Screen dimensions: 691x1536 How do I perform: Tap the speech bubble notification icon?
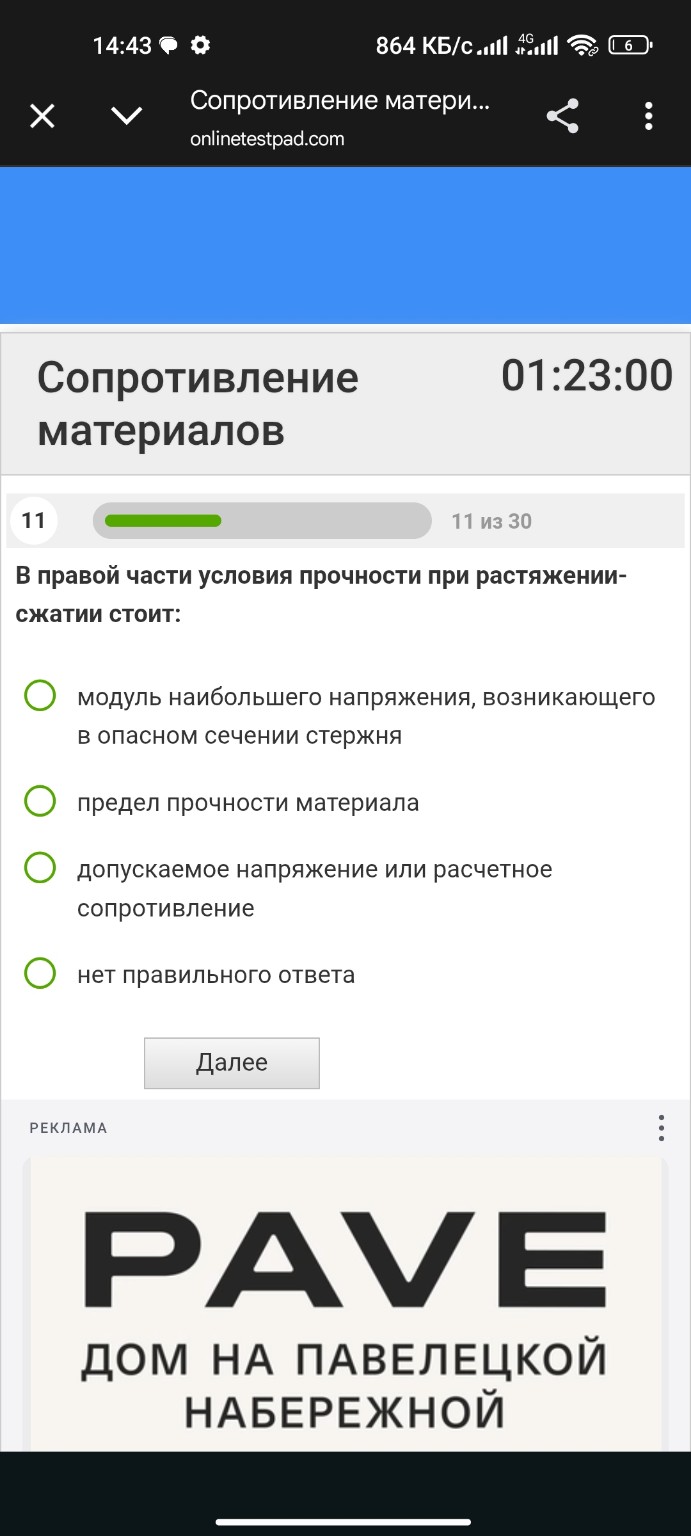(166, 44)
